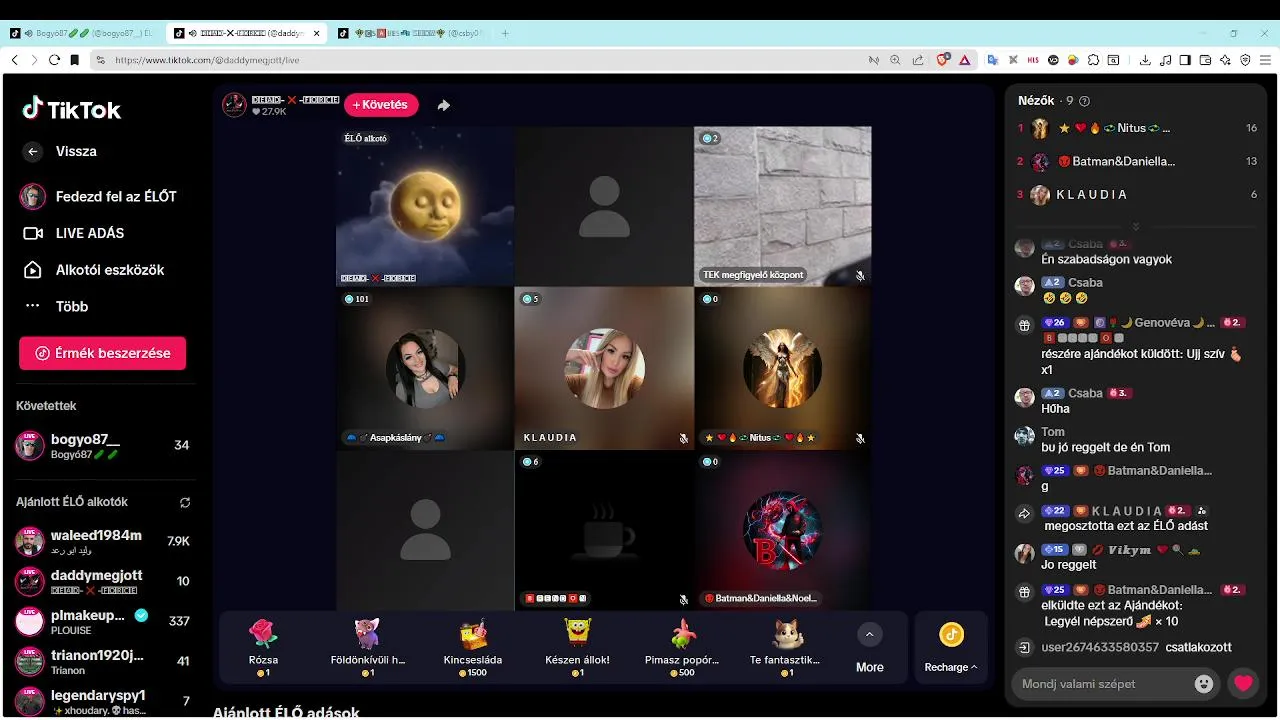1280x720 pixels.
Task: Open the browser hamburger menu
Action: pyautogui.click(x=1265, y=60)
